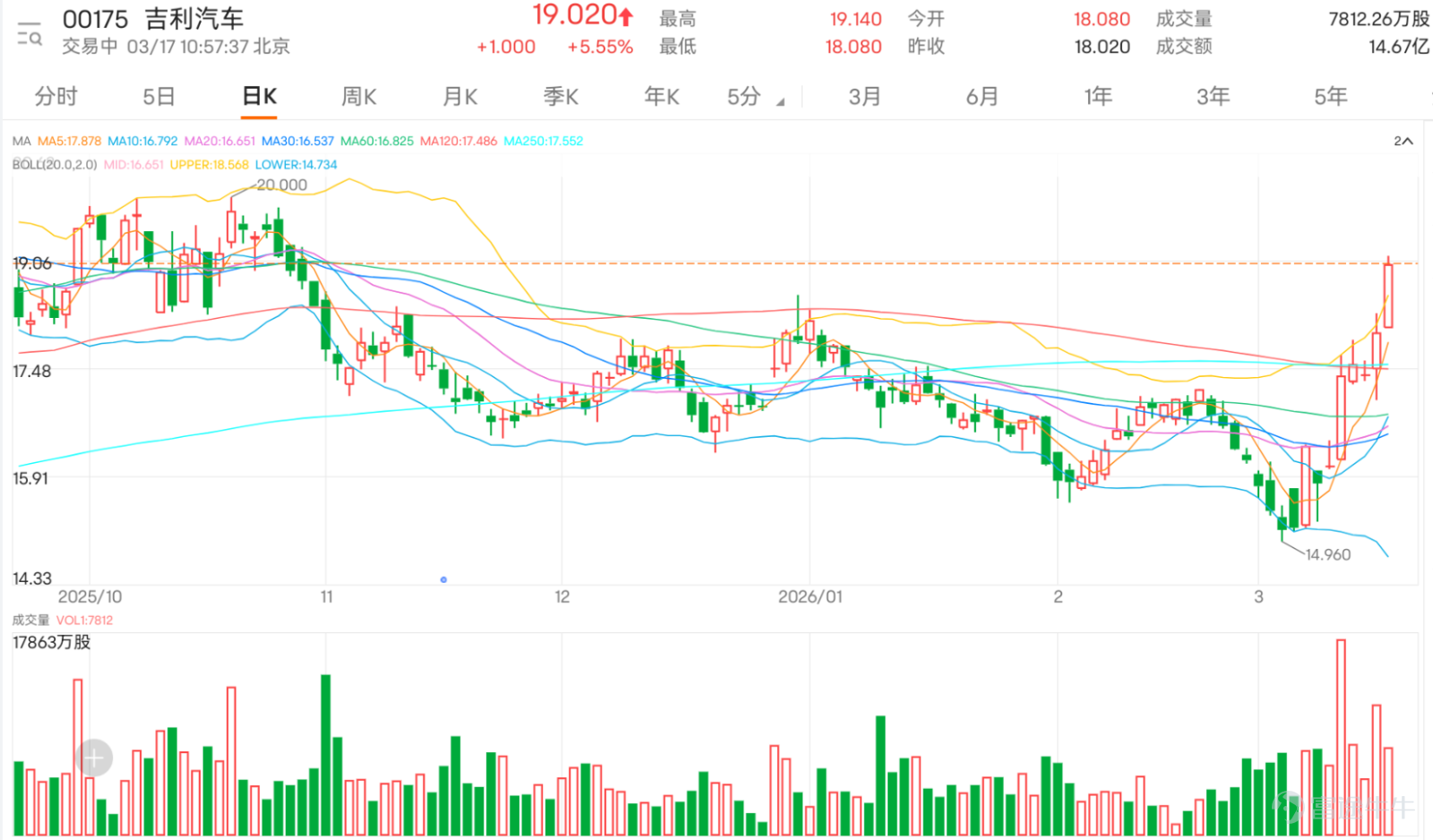This screenshot has width=1433, height=840.
Task: Click the LOWER:14.734 value
Action: [296, 165]
